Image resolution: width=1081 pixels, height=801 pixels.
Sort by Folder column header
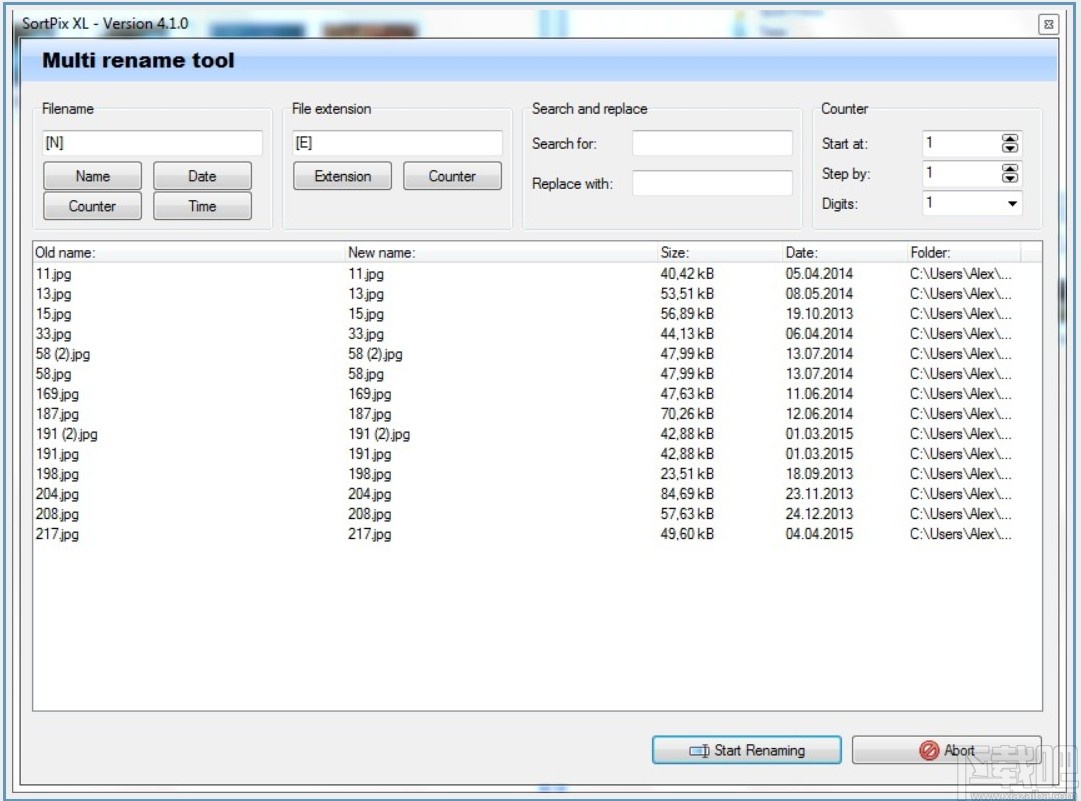coord(964,252)
